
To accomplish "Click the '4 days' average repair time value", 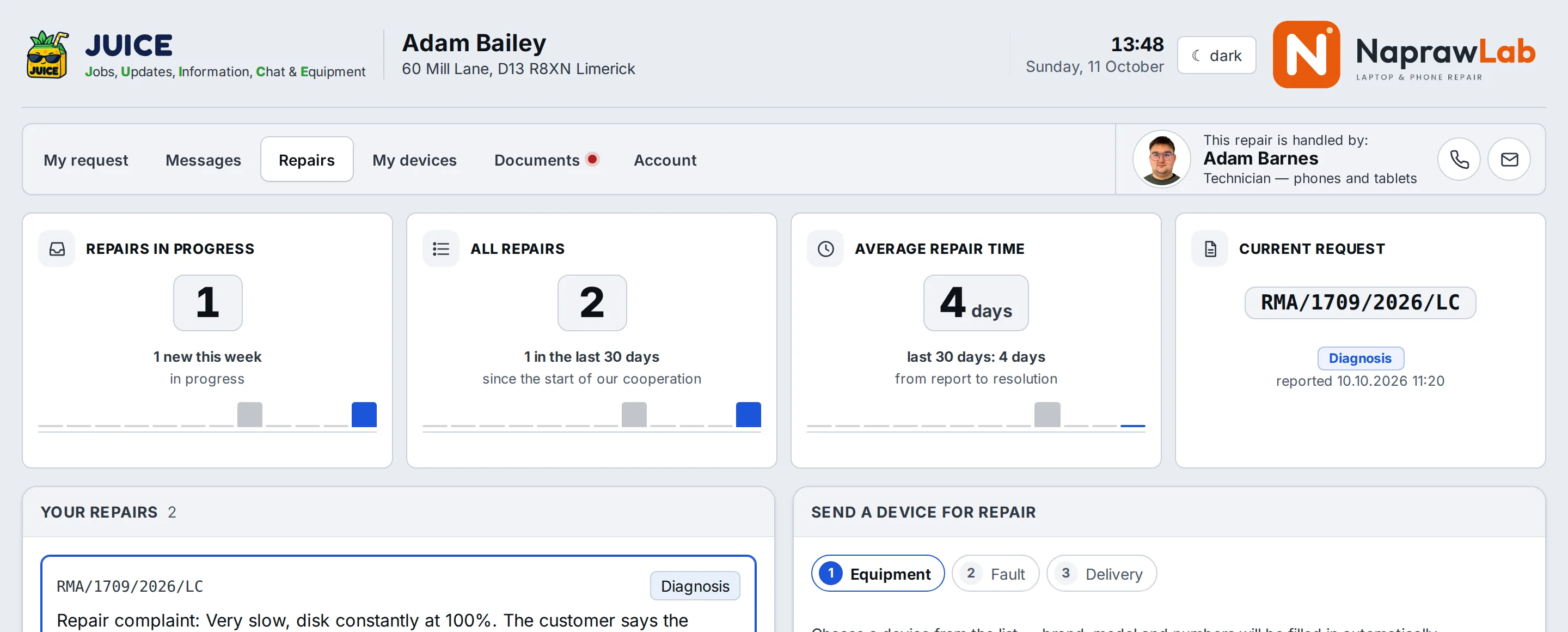I will [x=976, y=302].
